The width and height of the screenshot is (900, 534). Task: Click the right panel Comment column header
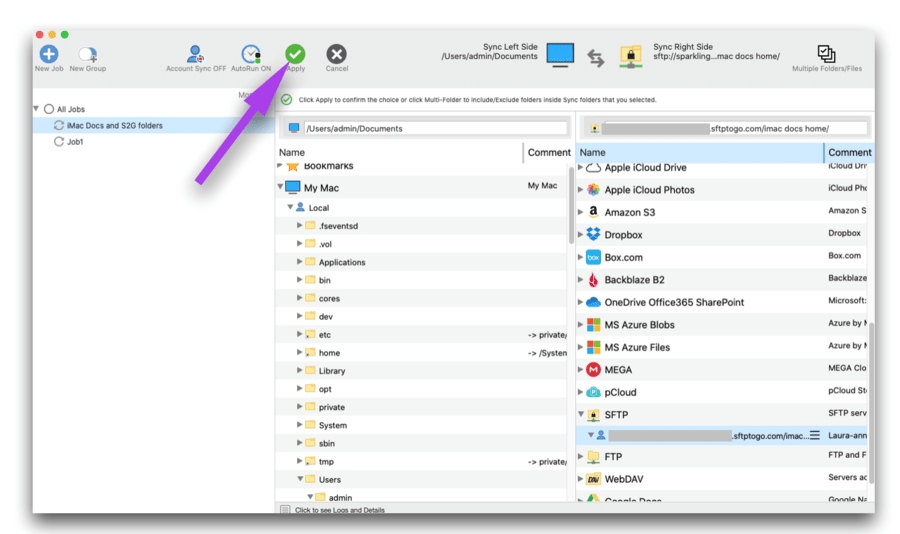849,152
